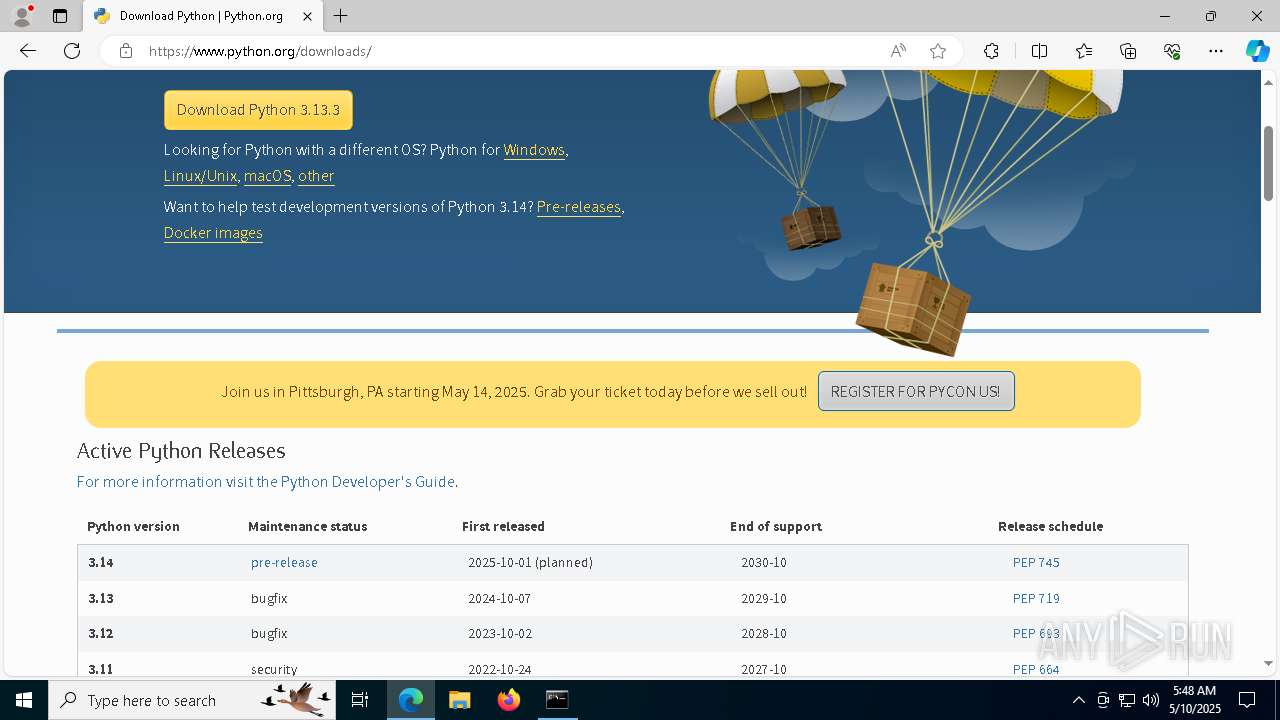Open the Windows Start menu

click(x=24, y=700)
